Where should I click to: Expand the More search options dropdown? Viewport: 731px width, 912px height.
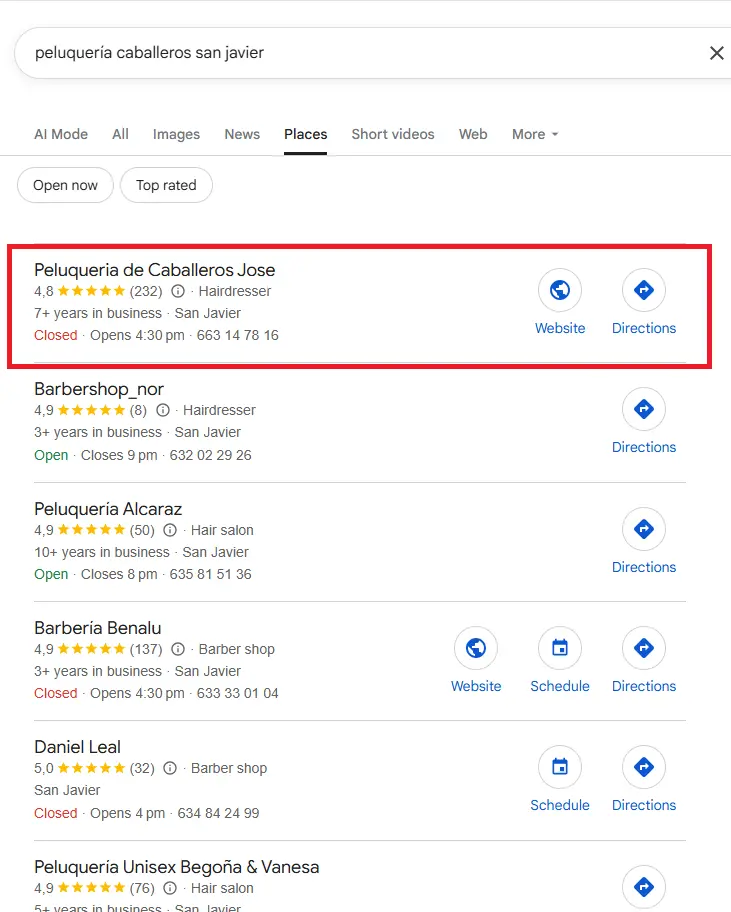tap(535, 134)
